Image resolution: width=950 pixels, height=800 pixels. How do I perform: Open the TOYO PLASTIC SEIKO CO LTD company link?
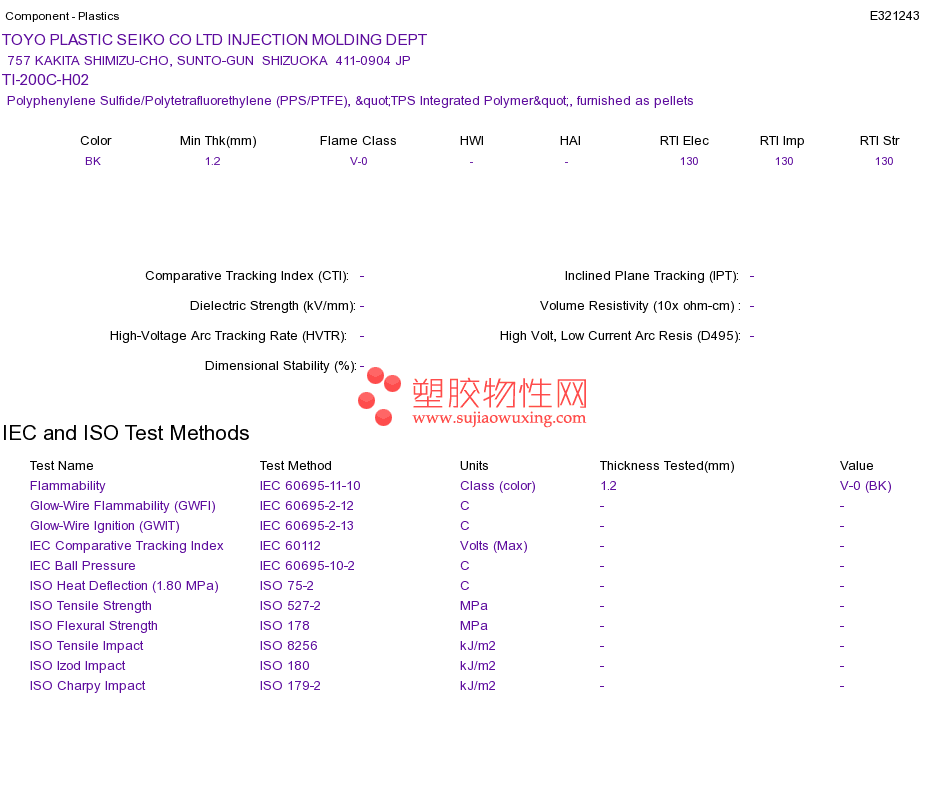(x=214, y=40)
